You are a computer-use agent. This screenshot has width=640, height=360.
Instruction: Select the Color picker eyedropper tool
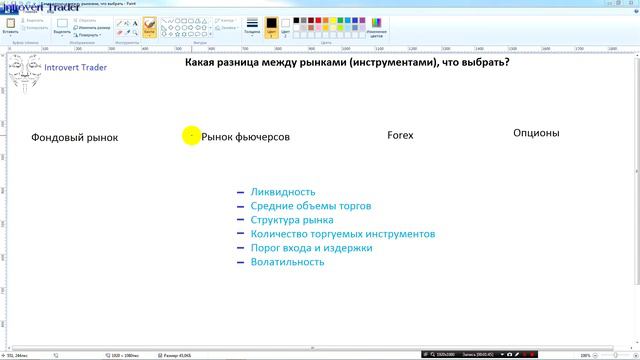click(127, 32)
